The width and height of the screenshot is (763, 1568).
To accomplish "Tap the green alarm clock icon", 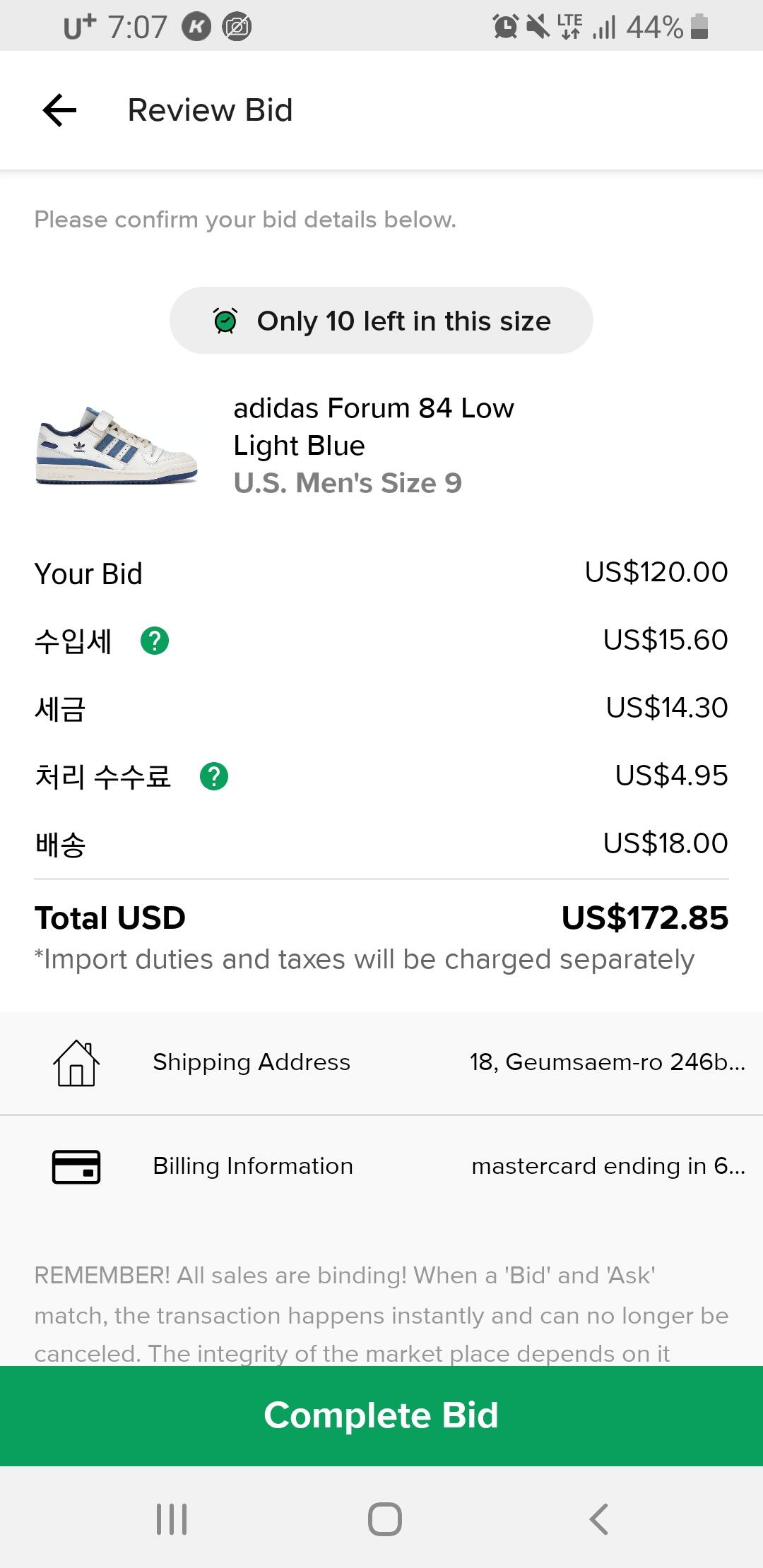I will tap(225, 321).
